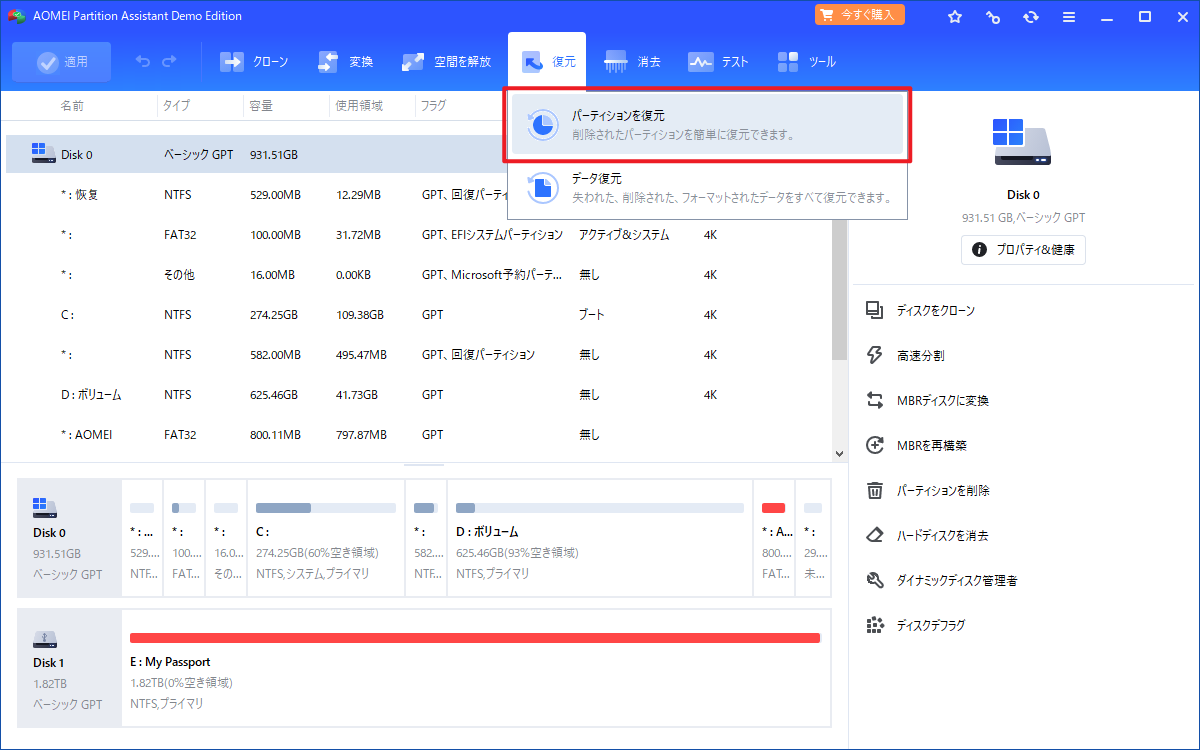
Task: Click the 名前 column header
Action: tap(72, 105)
